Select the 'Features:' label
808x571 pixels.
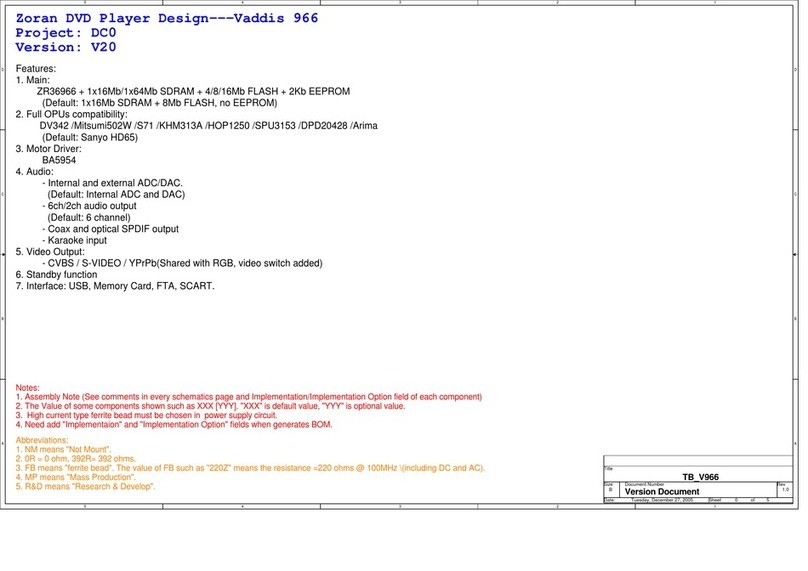pos(36,69)
